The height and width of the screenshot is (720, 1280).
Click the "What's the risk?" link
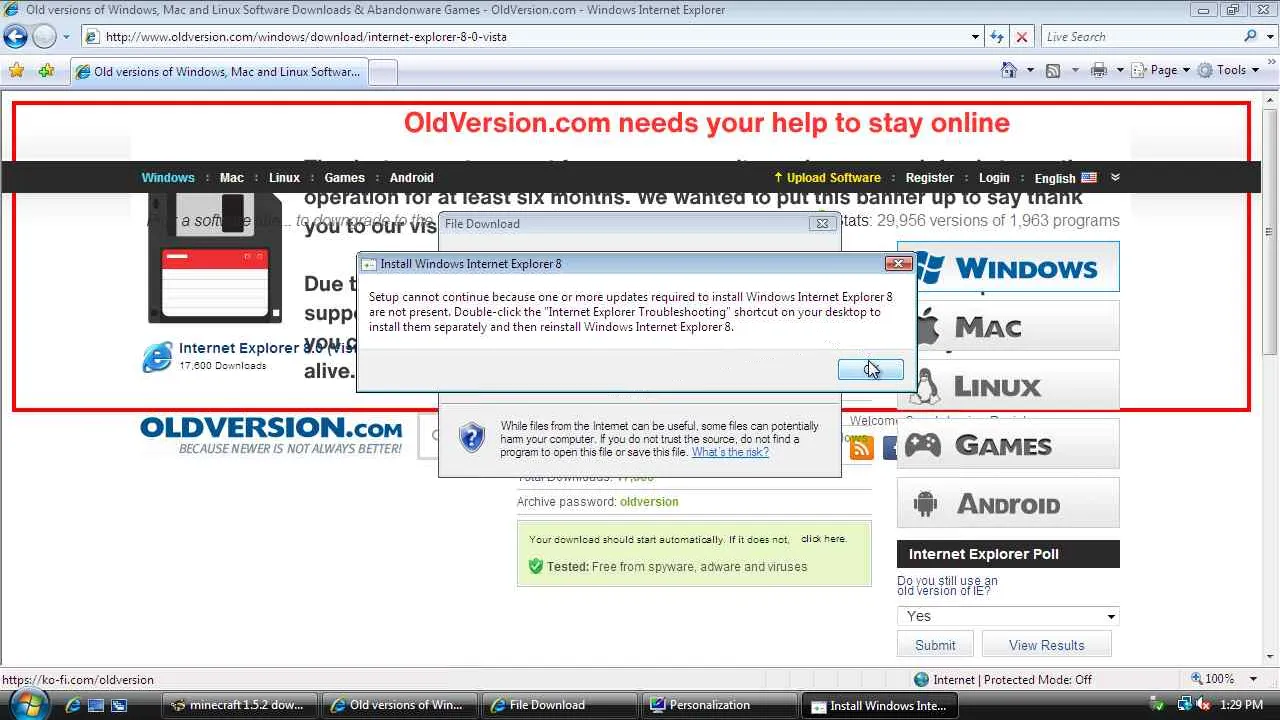point(730,452)
